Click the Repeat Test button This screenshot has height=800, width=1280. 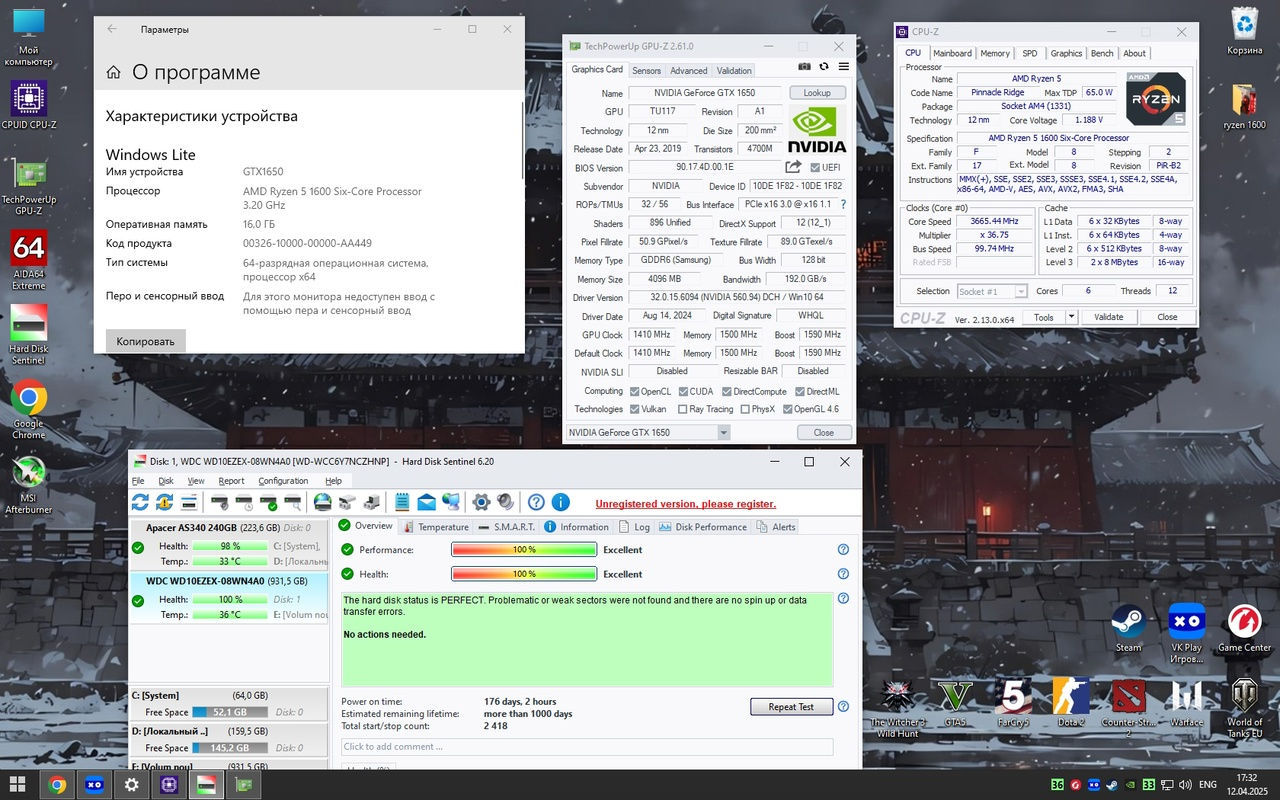(x=791, y=707)
